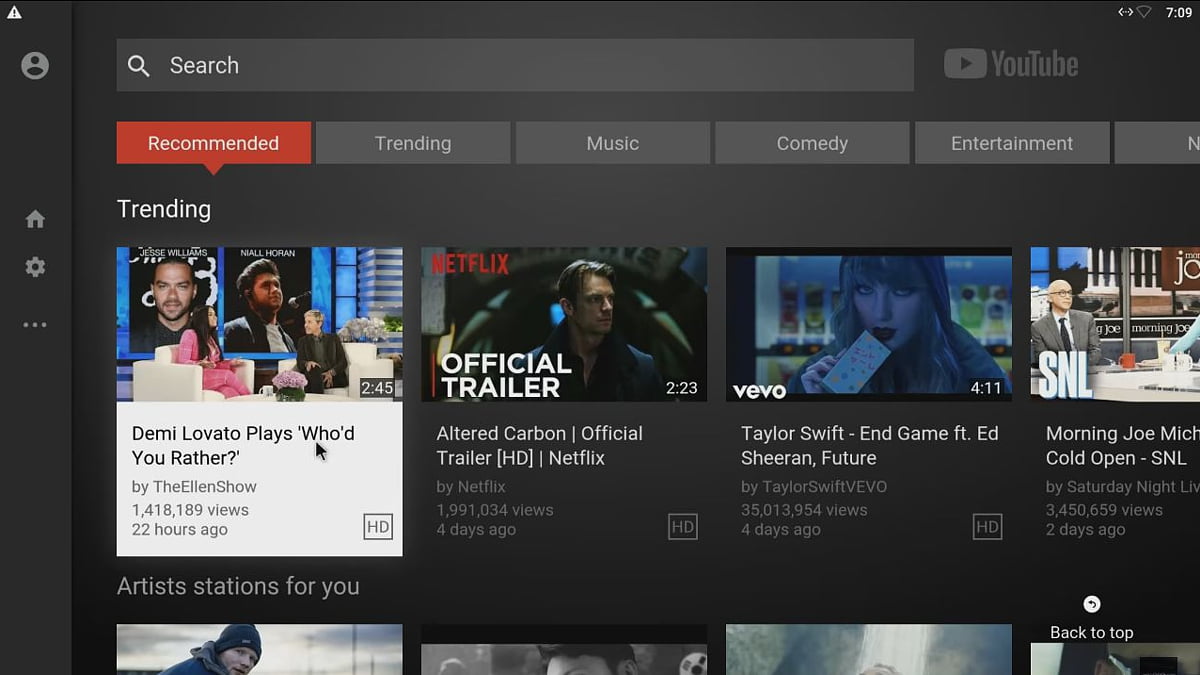Viewport: 1200px width, 675px height.
Task: Select the Recommended tab
Action: coord(213,142)
